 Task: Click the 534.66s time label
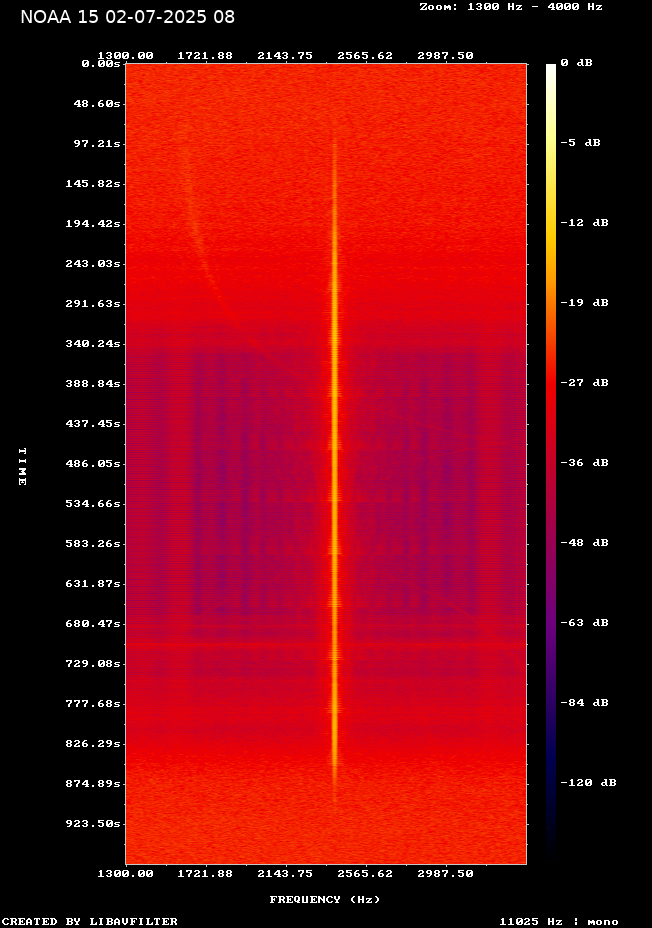[93, 504]
